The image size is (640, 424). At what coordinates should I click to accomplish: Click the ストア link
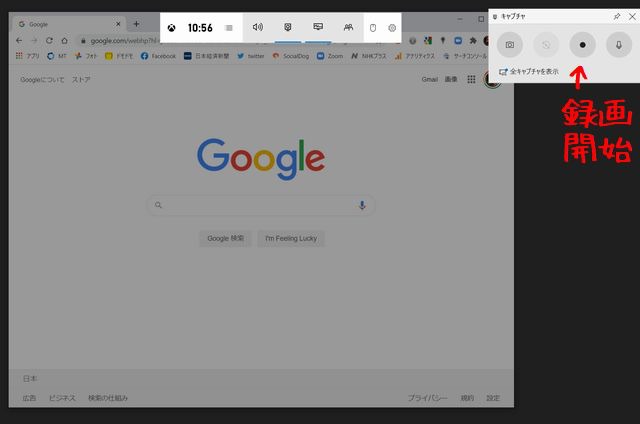[x=81, y=80]
